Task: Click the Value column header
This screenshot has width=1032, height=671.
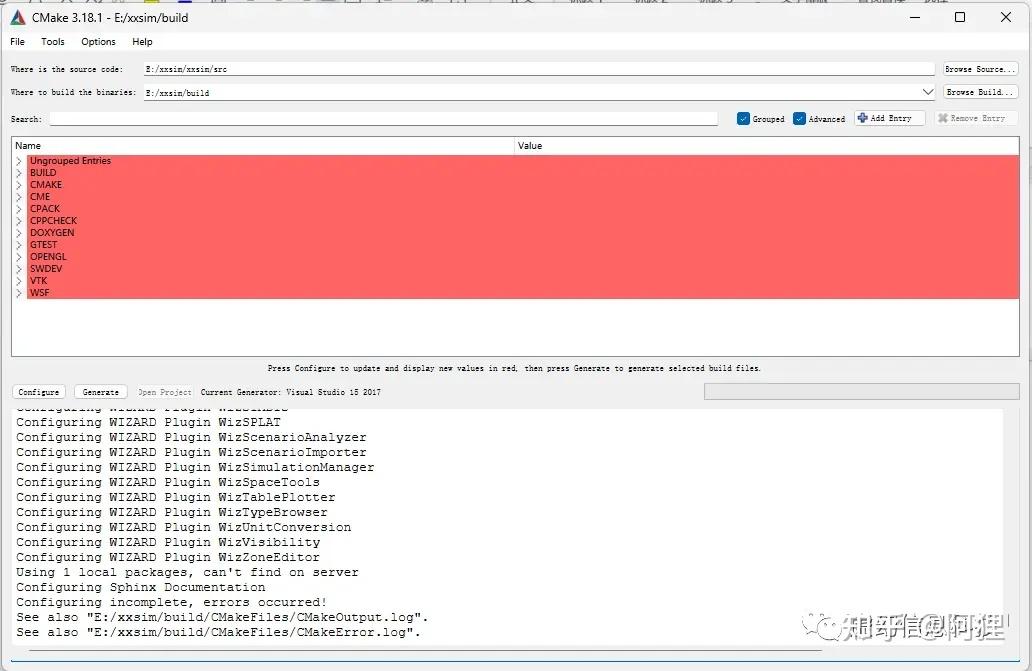Action: [x=767, y=145]
